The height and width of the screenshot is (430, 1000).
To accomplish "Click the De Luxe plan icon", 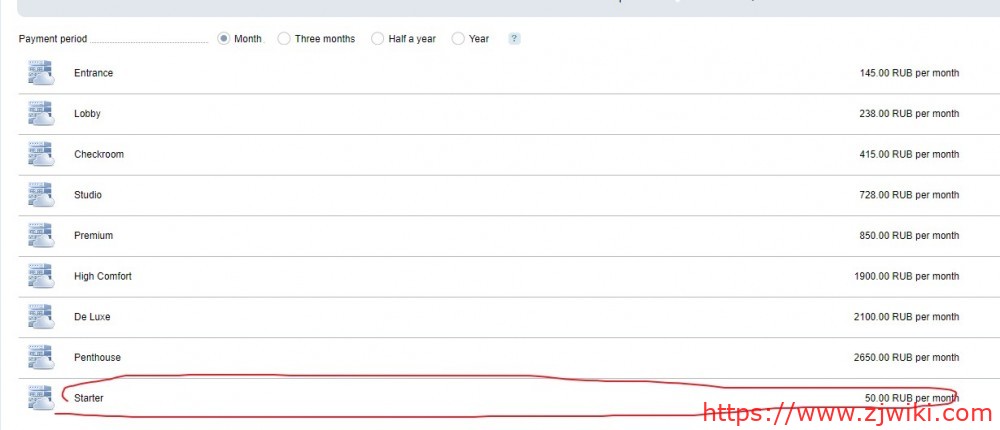I will coord(40,317).
